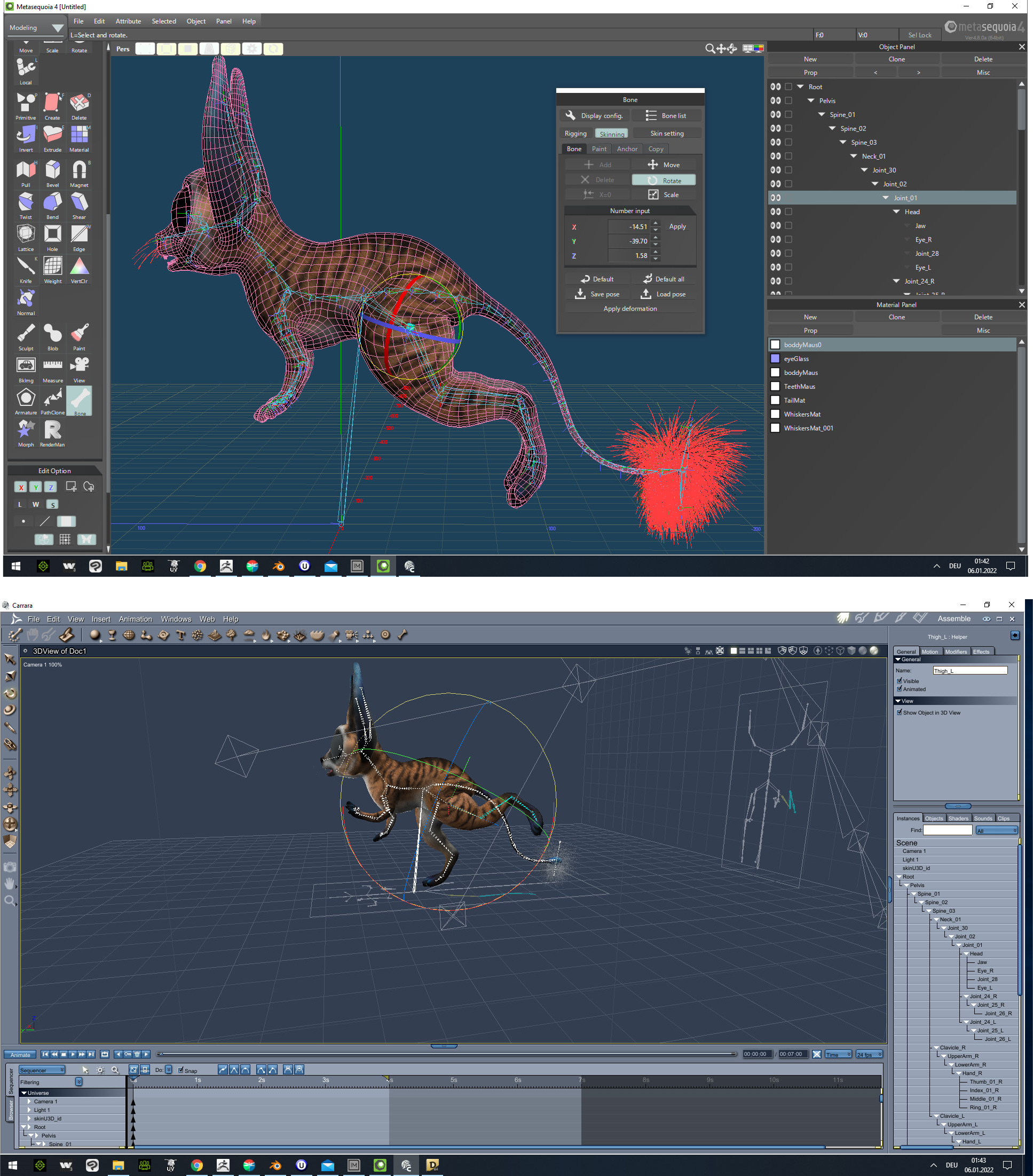Screen dimensions: 1033x1176
Task: Select the Knife tool in Metasequoia
Action: click(25, 268)
